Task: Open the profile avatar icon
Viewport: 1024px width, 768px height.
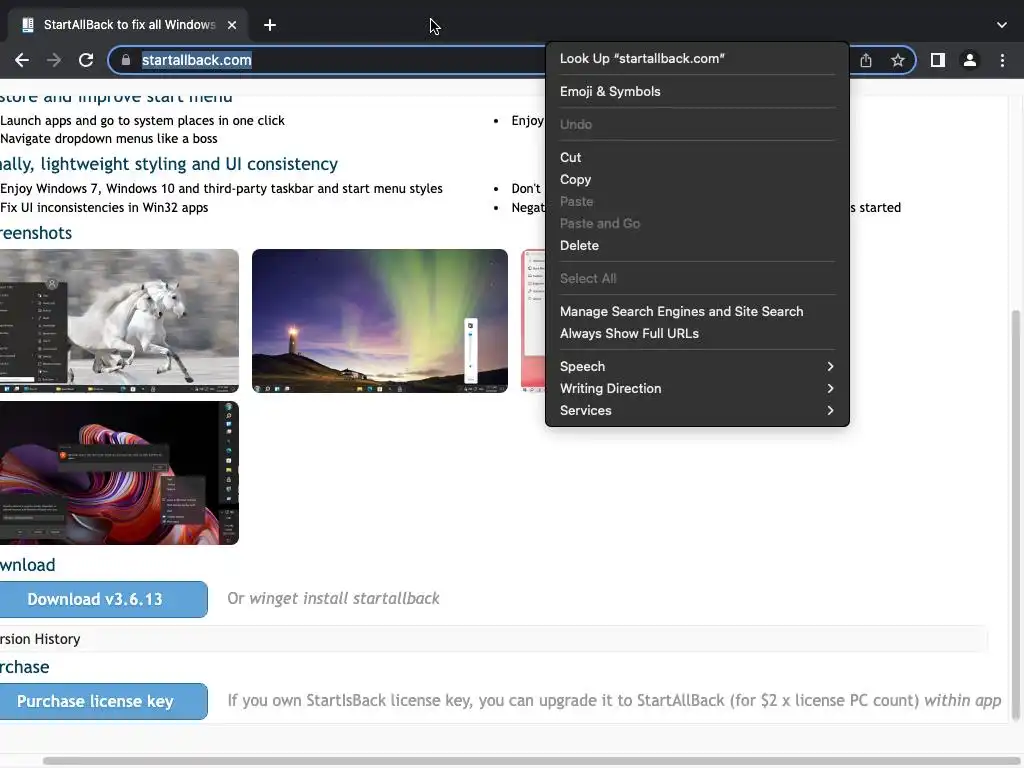Action: point(969,60)
